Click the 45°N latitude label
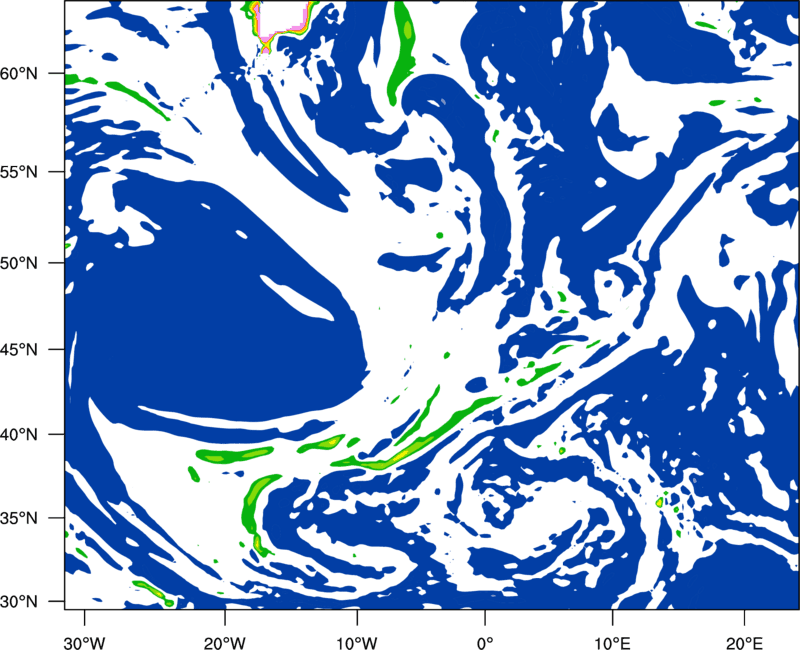This screenshot has width=800, height=650. tap(19, 350)
